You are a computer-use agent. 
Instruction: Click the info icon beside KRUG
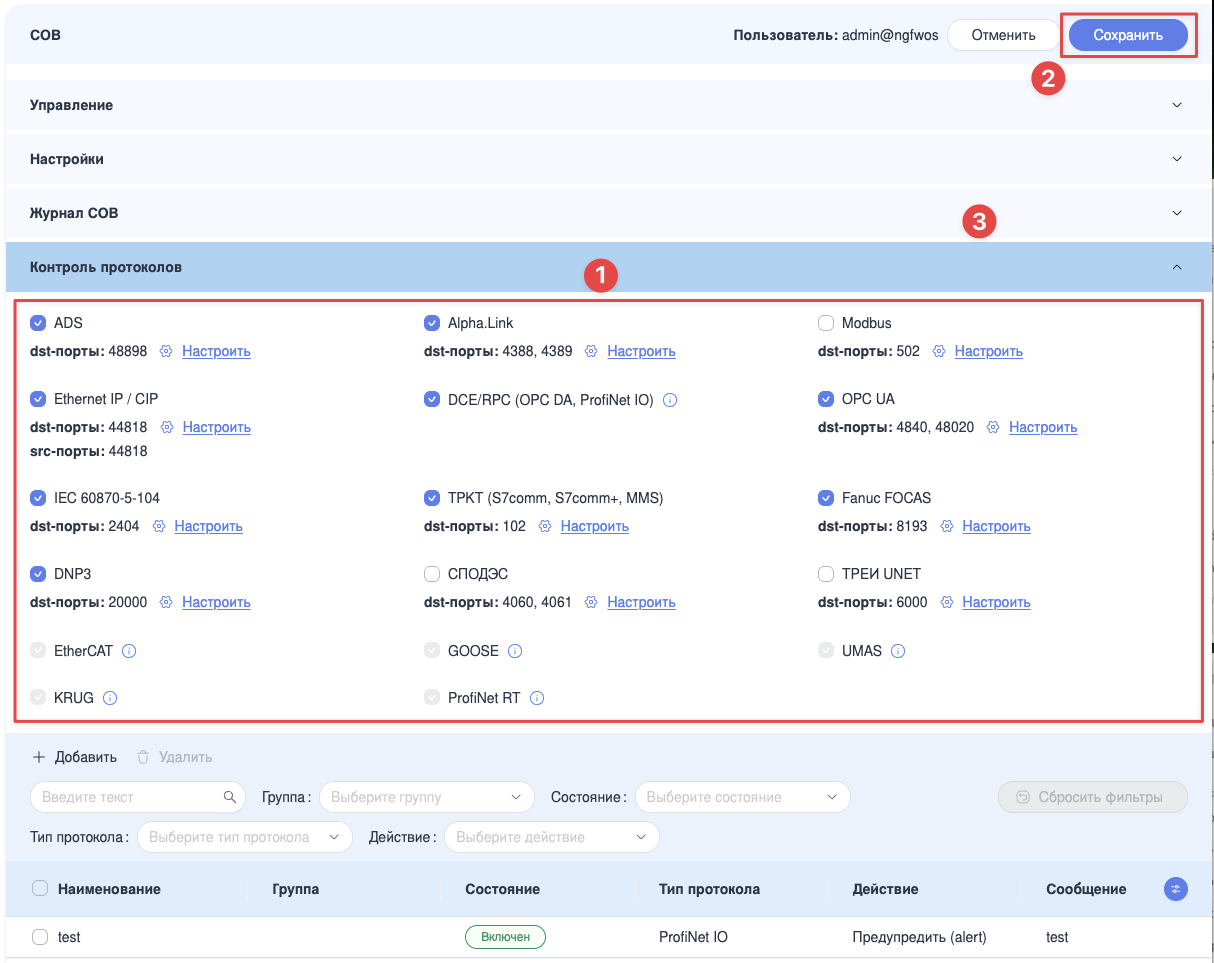click(x=110, y=699)
